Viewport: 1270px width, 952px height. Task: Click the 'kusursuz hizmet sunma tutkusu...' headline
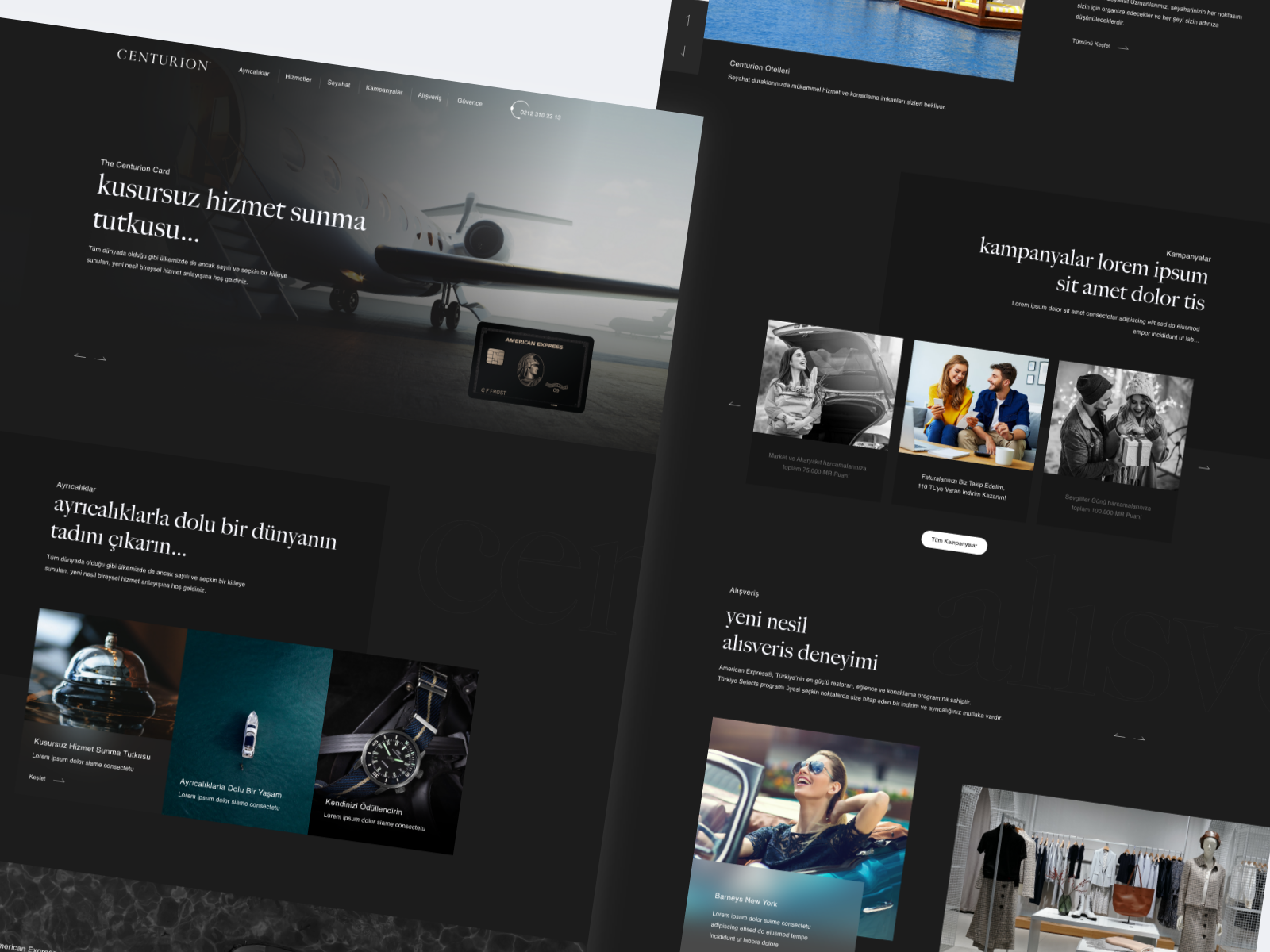[229, 208]
